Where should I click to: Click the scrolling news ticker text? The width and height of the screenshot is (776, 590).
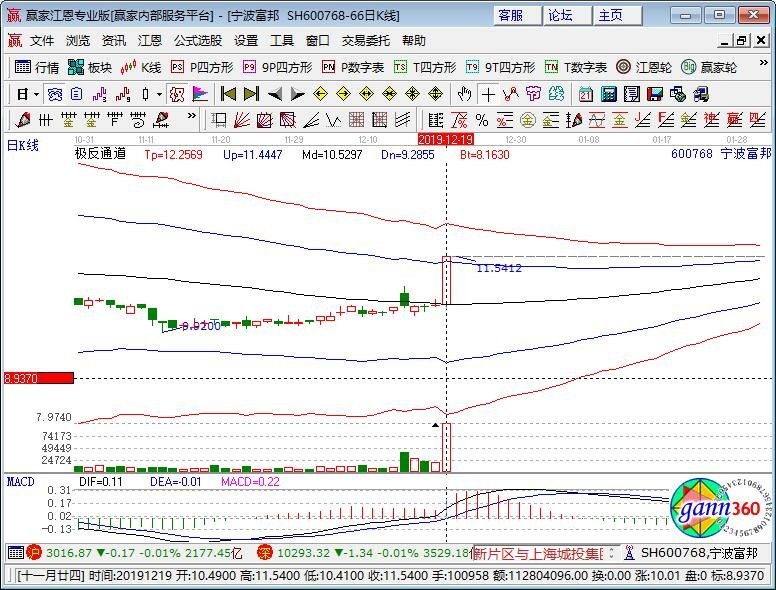click(x=539, y=553)
